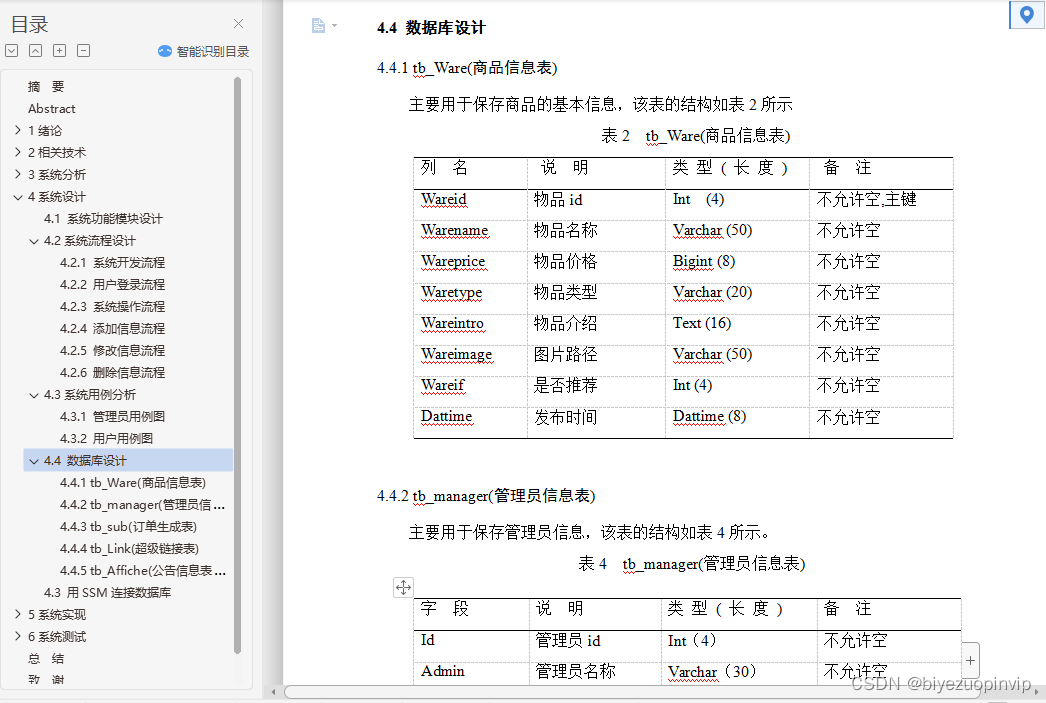Collapse the 4.4 数据库设计 section
The height and width of the screenshot is (703, 1046).
tap(34, 461)
